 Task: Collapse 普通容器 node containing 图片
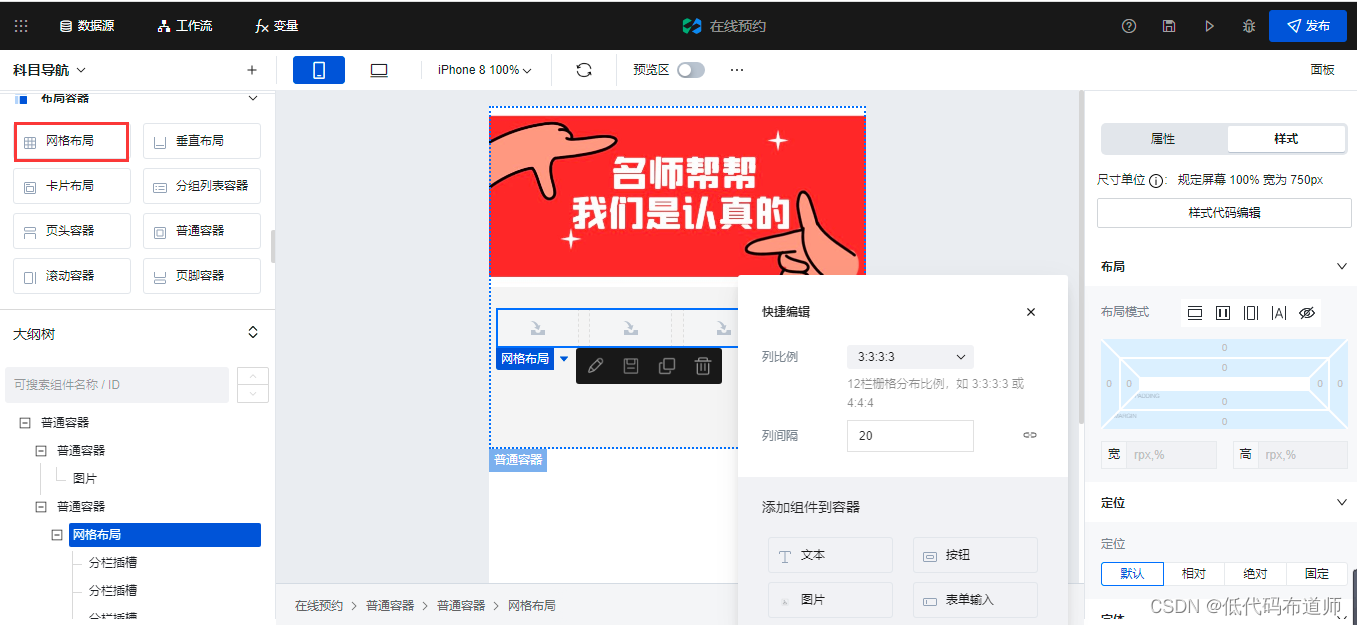(x=41, y=451)
